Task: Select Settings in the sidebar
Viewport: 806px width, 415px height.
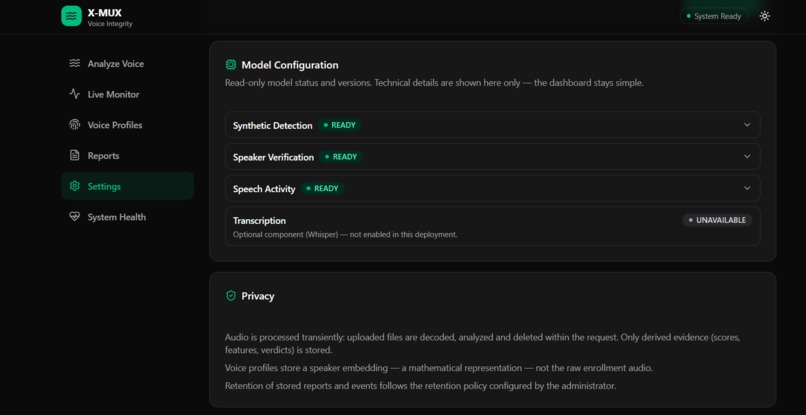Action: pos(127,186)
